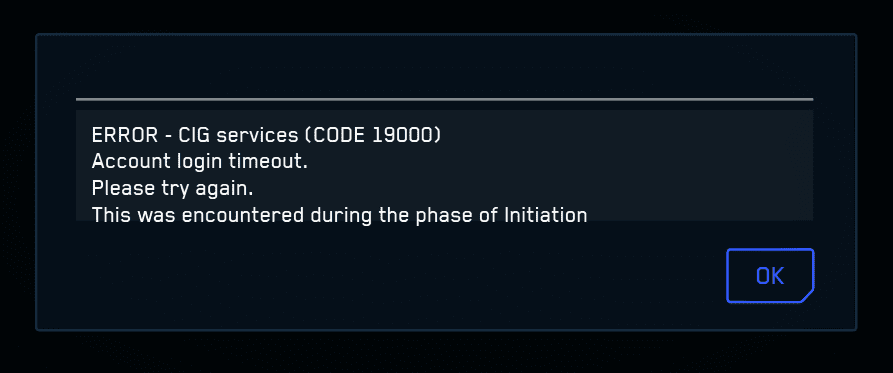
Task: Click the 'ERROR - CIG services' heading text
Action: point(194,136)
